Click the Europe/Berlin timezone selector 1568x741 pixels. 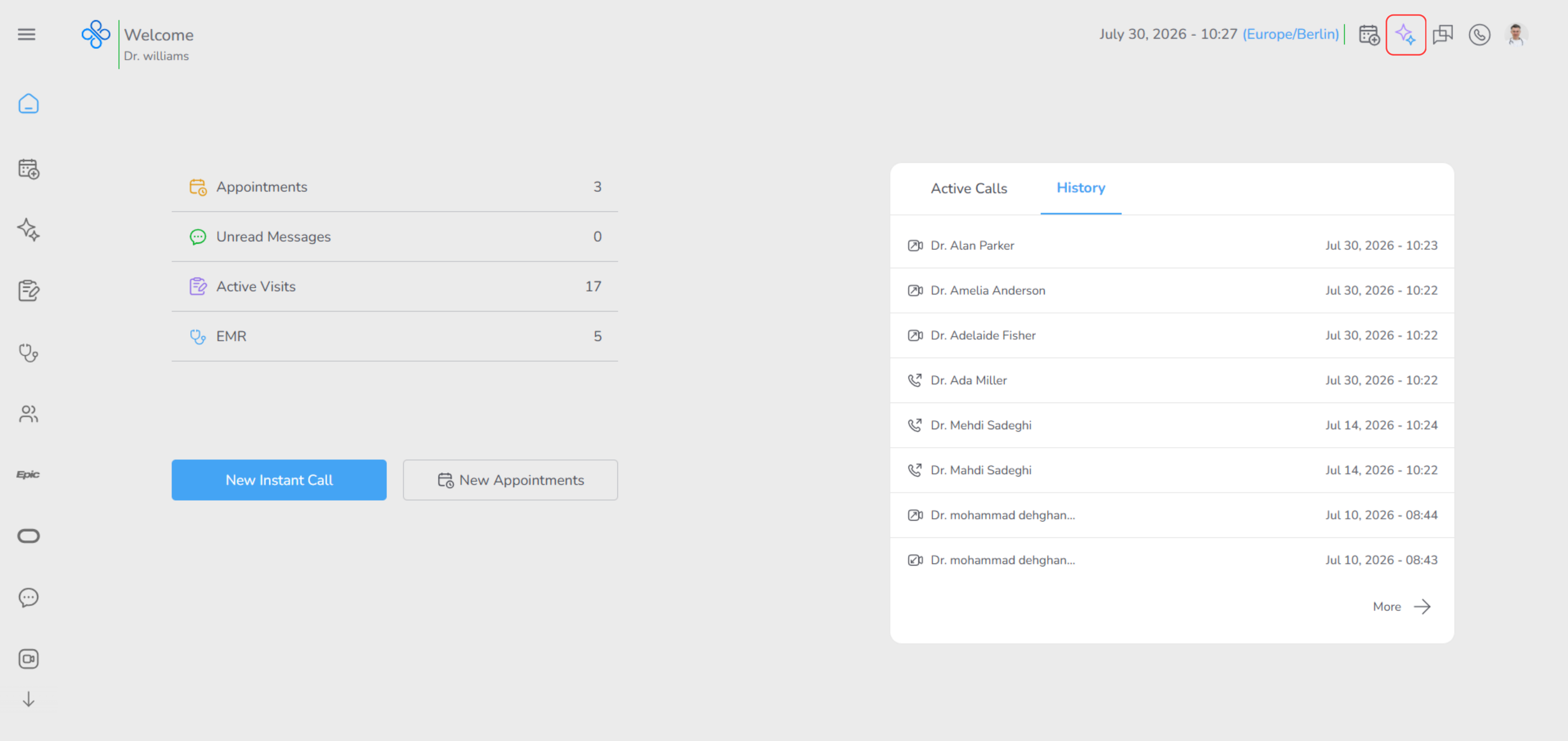[x=1290, y=34]
